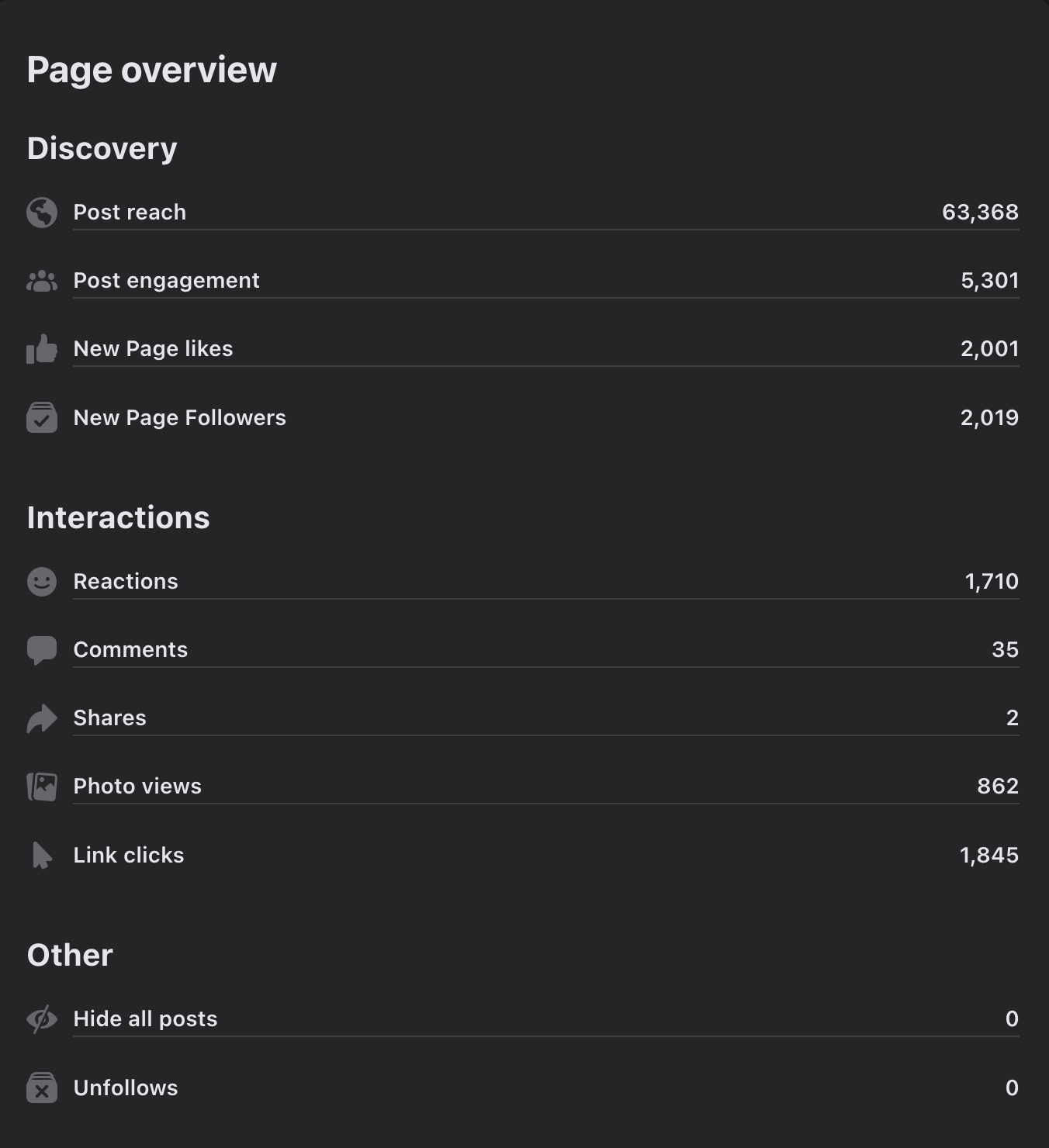Viewport: 1049px width, 1148px height.
Task: Click the Photo views picture icon
Action: pyautogui.click(x=42, y=787)
